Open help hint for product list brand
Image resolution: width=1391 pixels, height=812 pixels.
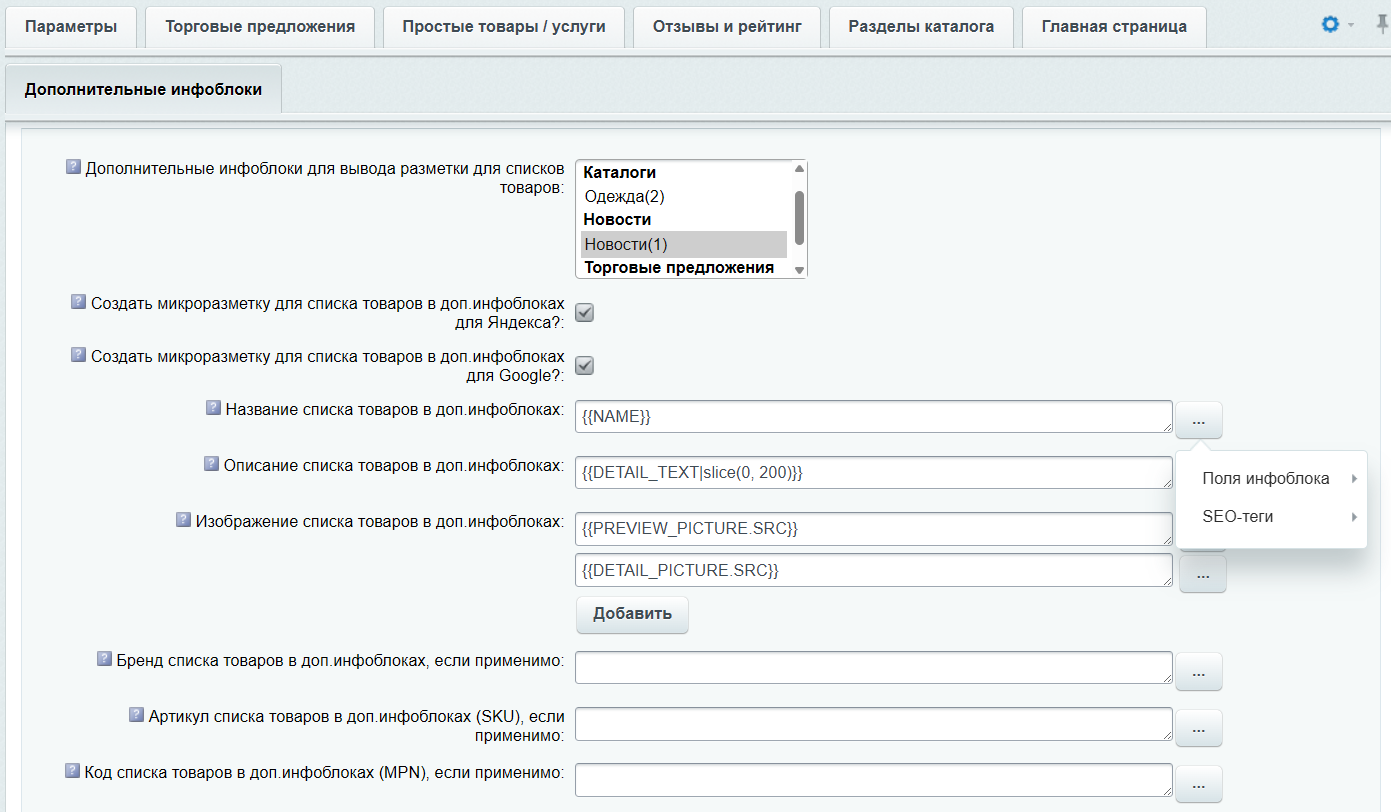[x=104, y=658]
